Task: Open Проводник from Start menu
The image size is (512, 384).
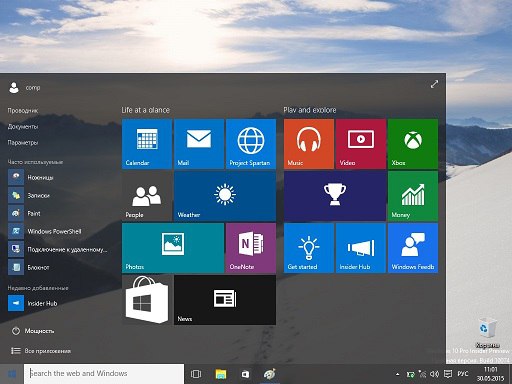Action: 23,110
